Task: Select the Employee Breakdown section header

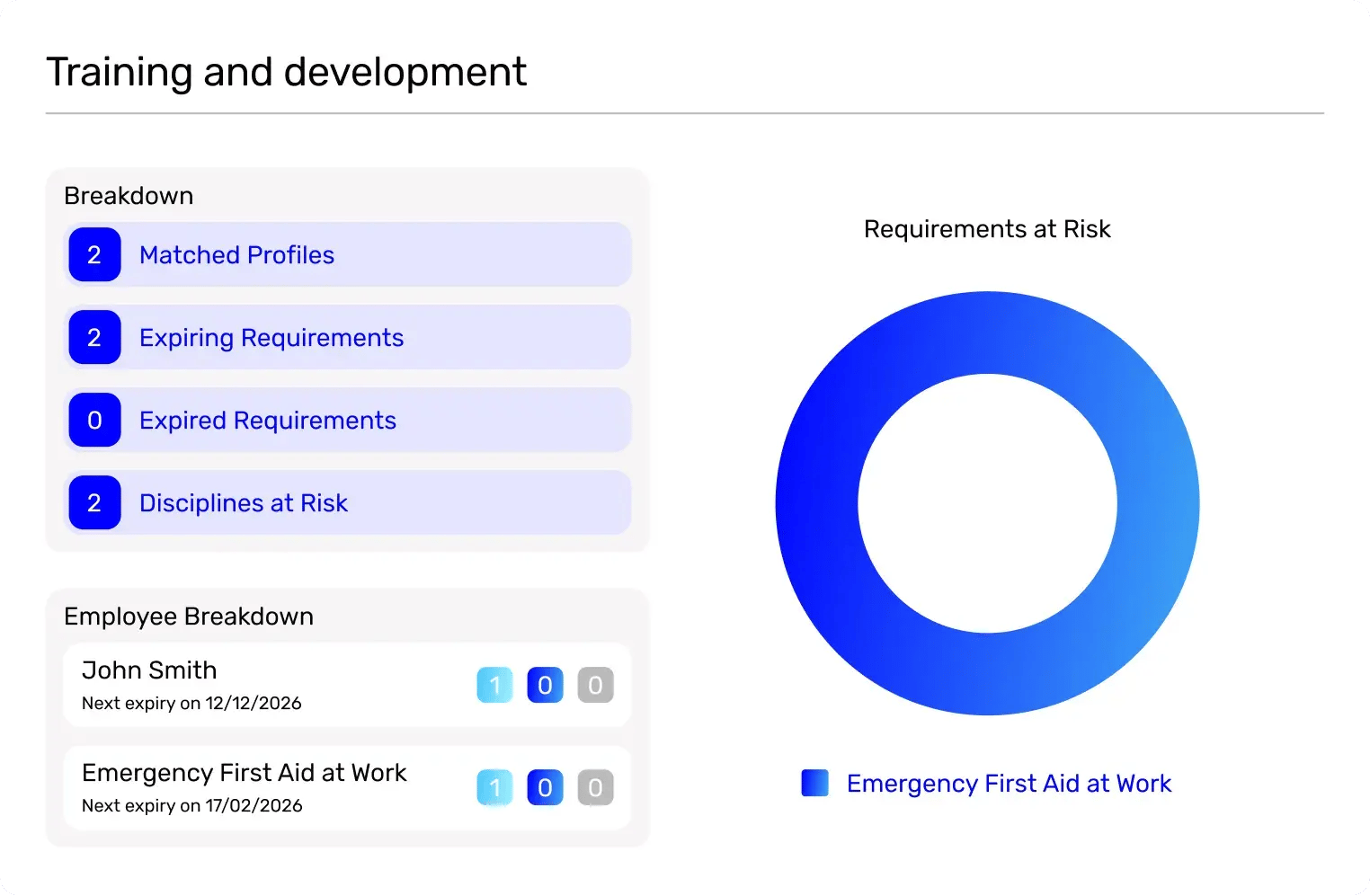Action: pos(188,616)
